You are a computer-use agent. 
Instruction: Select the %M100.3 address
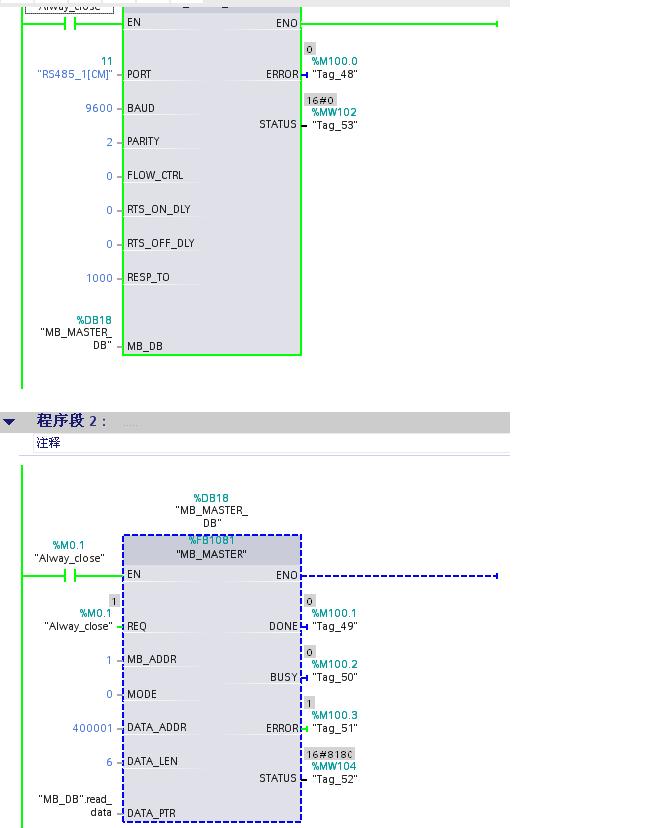pos(334,715)
